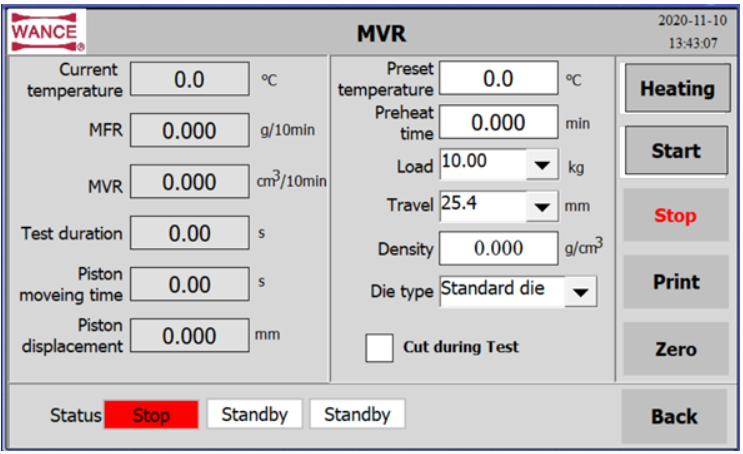Click the Print button
This screenshot has width=743, height=454.
(x=675, y=282)
